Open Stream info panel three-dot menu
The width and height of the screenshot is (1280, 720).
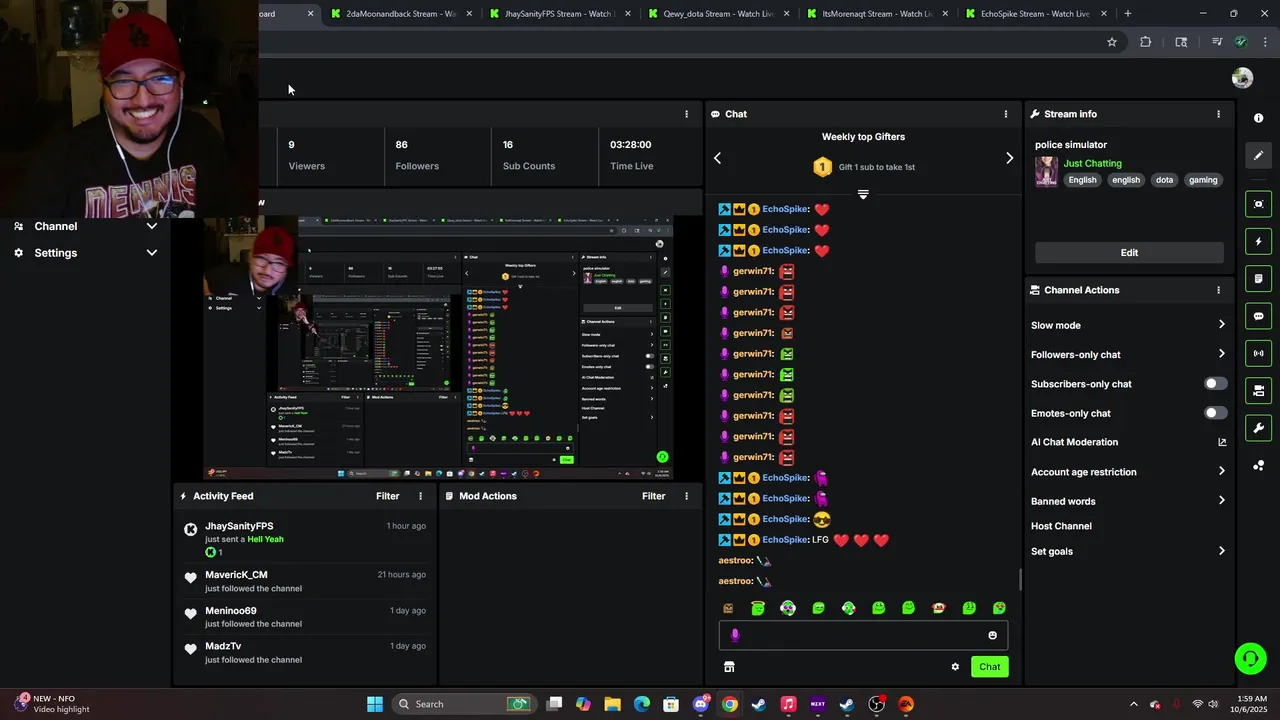click(1218, 114)
